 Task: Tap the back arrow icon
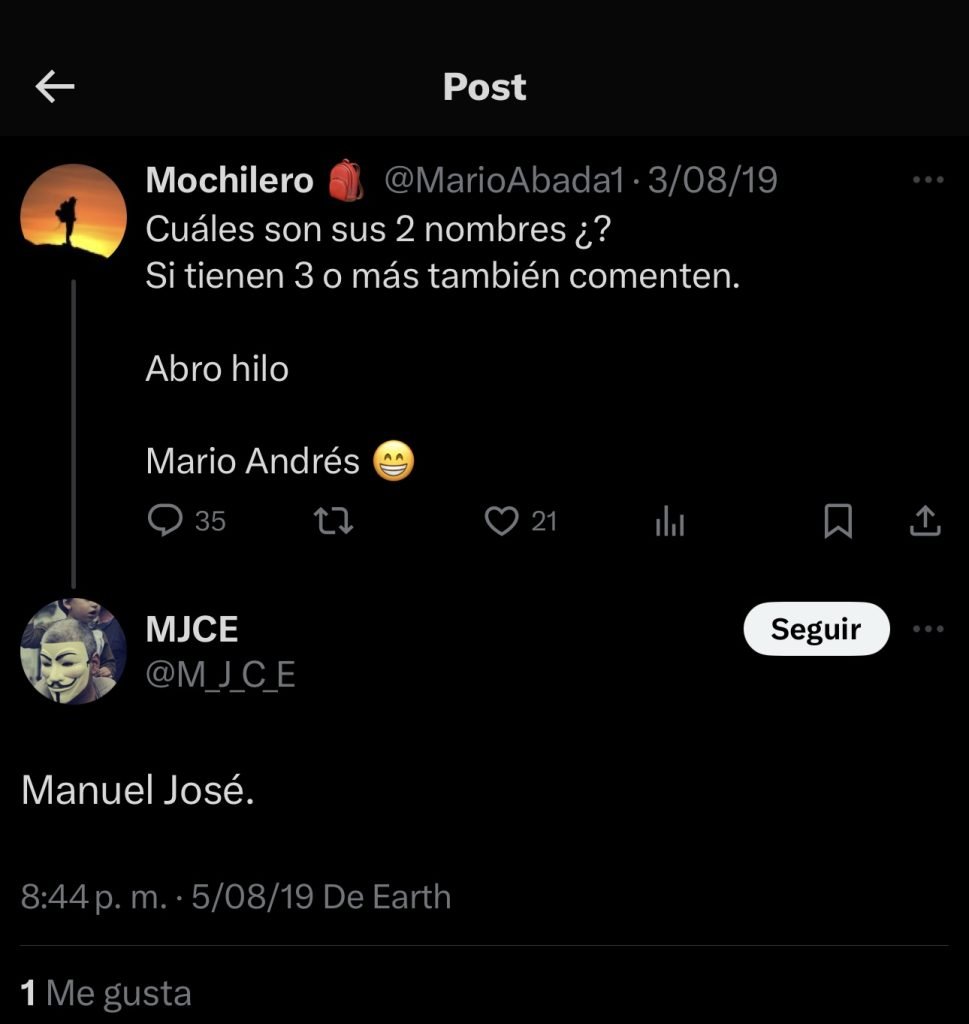(55, 88)
